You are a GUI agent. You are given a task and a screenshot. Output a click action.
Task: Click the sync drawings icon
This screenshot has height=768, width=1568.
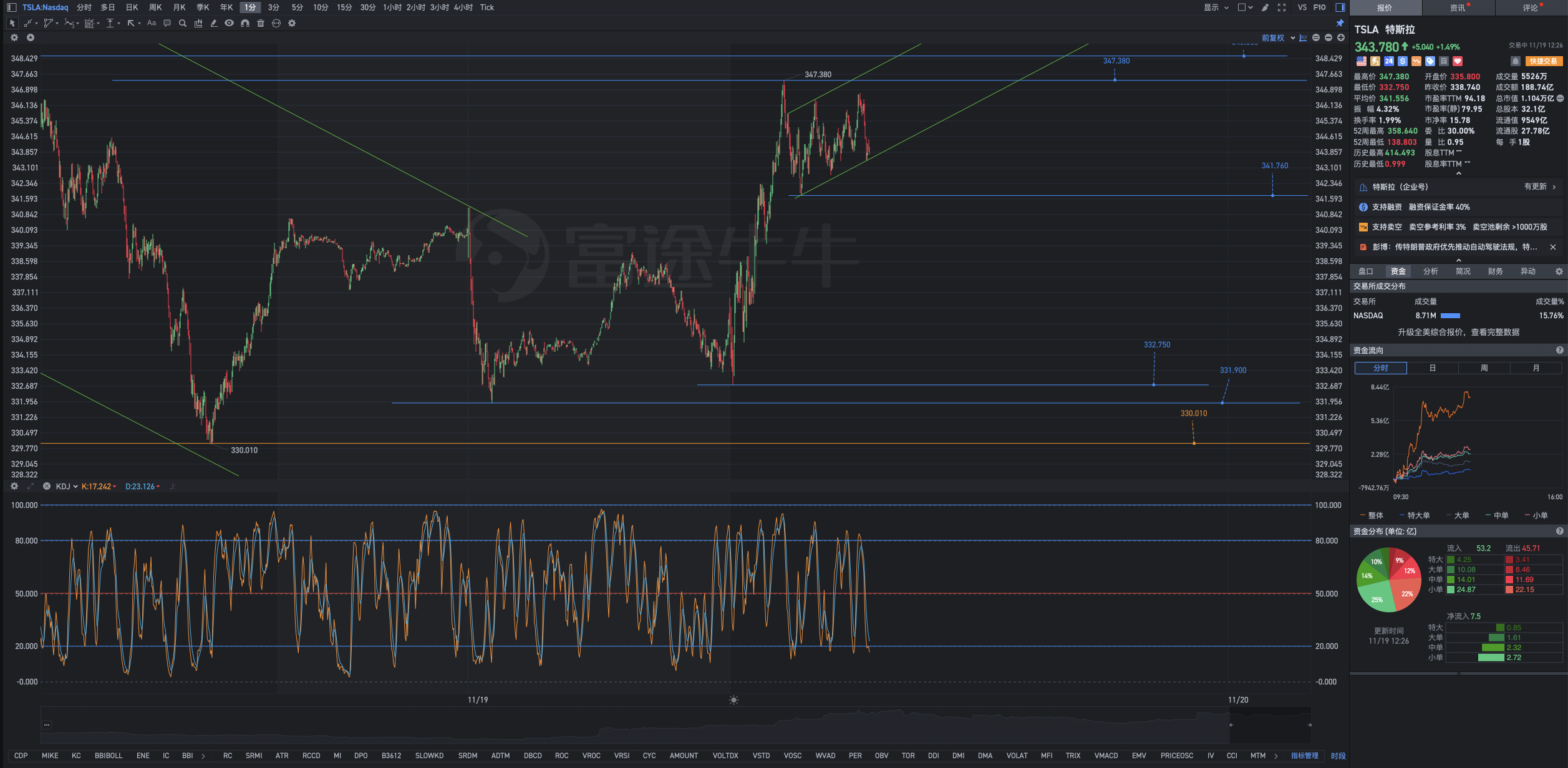point(276,23)
